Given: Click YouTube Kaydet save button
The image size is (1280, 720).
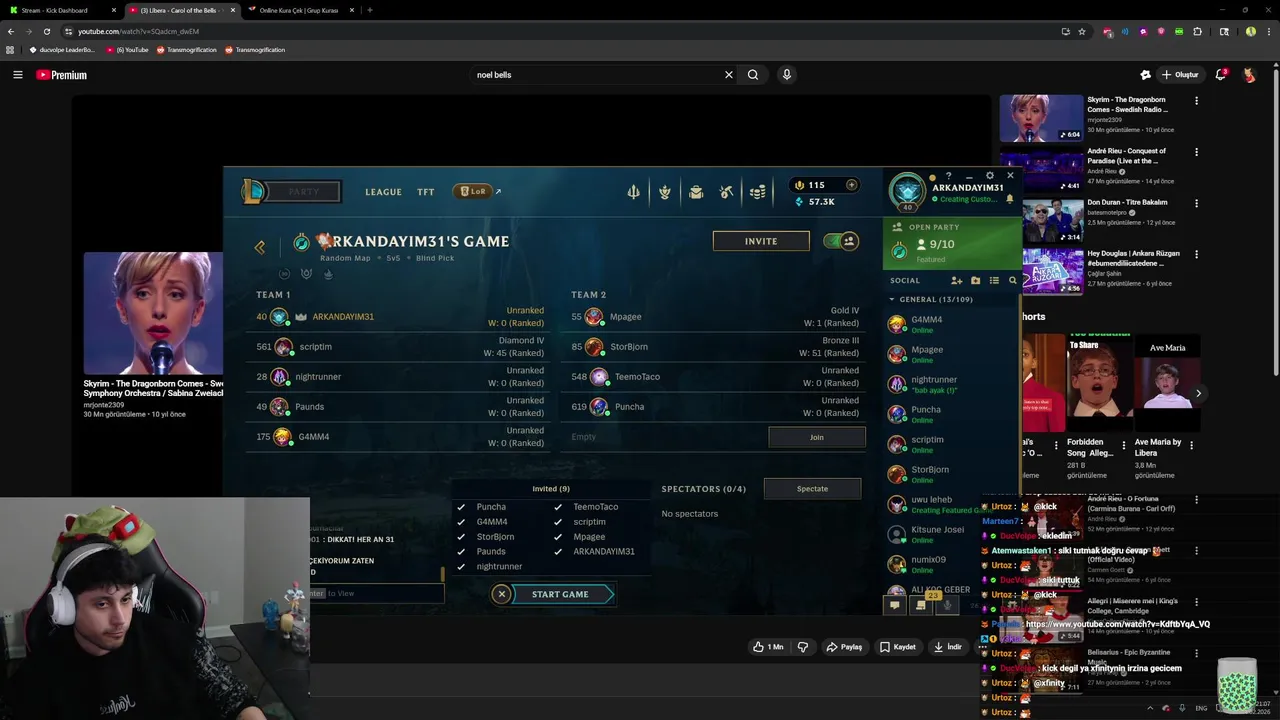Looking at the screenshot, I should (898, 647).
